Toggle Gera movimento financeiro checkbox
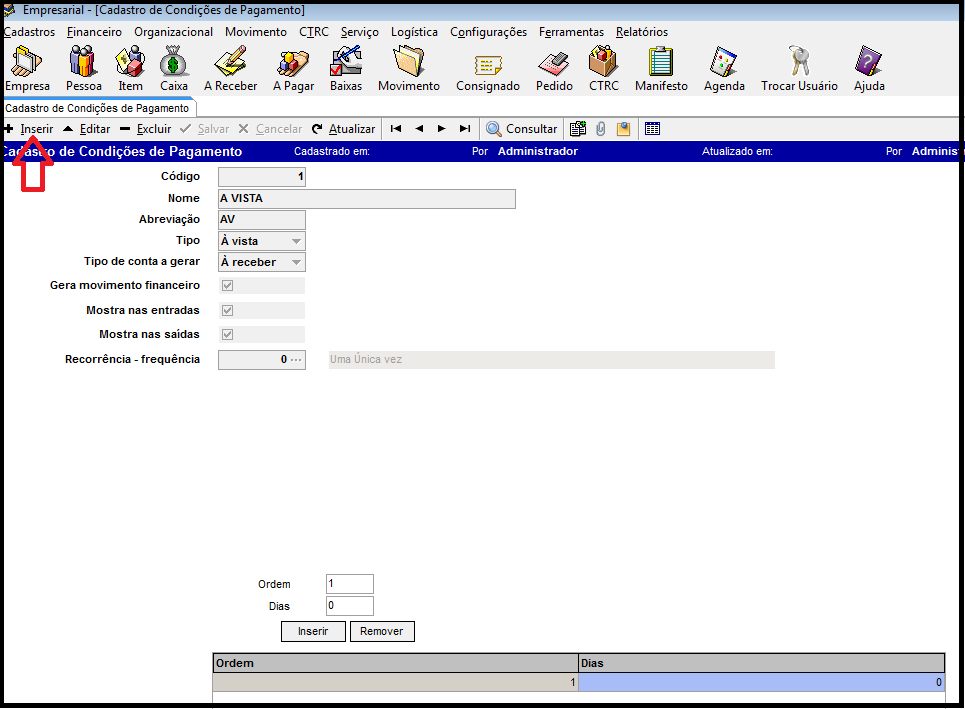965x709 pixels. 227,286
